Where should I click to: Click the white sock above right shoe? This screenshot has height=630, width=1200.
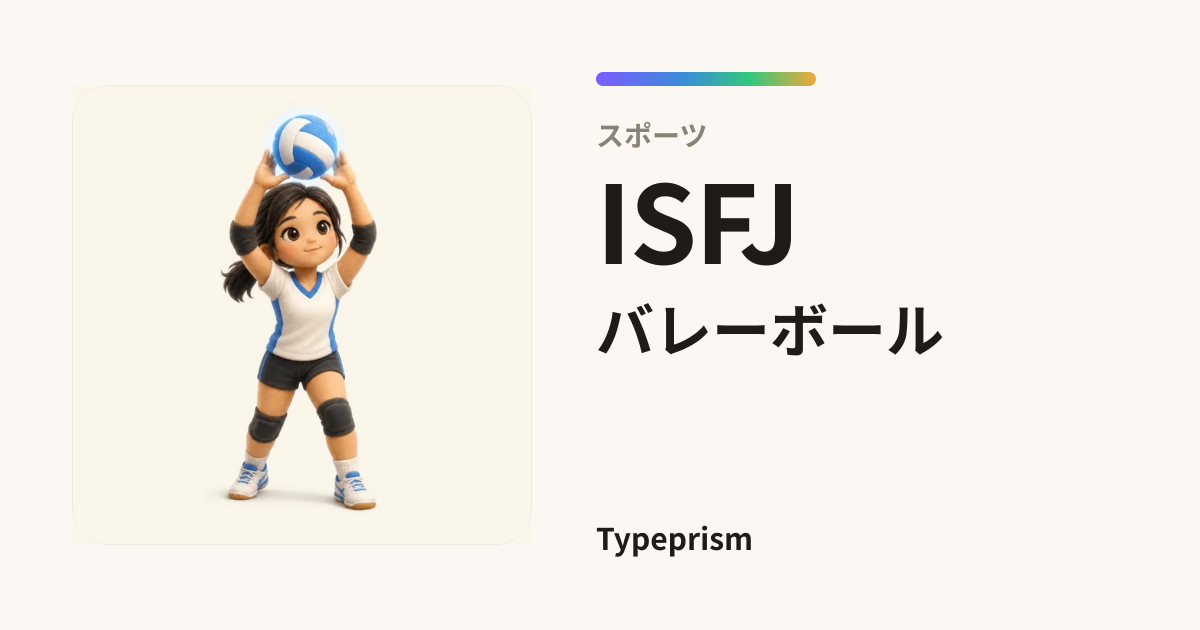pyautogui.click(x=347, y=467)
